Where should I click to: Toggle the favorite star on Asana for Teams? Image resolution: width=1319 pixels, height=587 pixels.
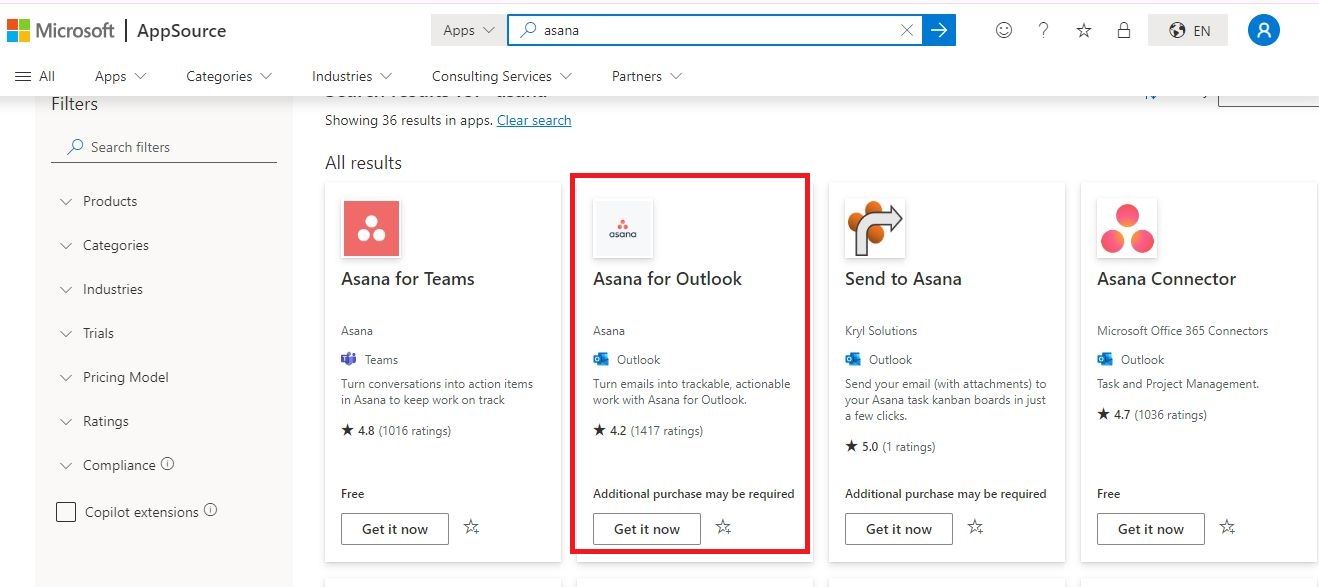(x=471, y=526)
